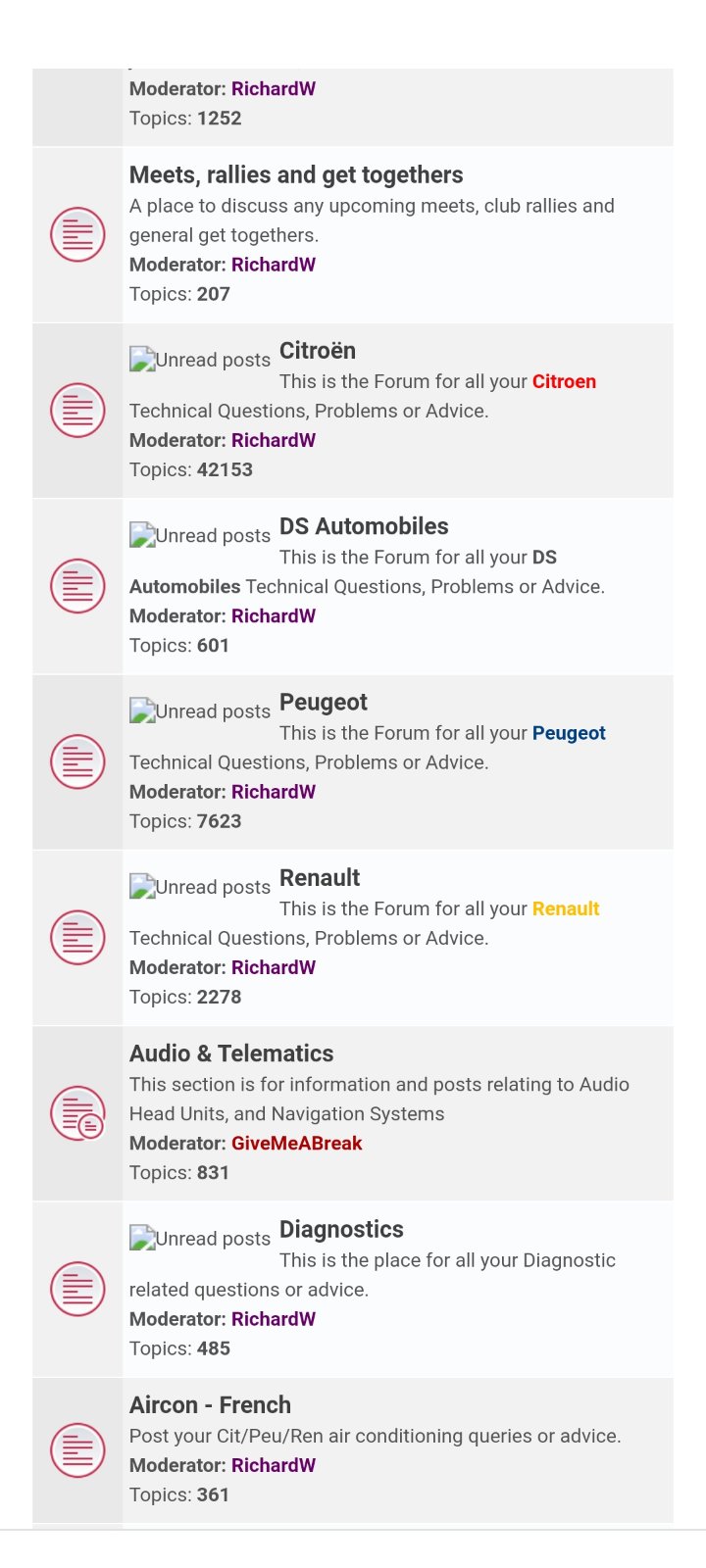Click forum icon beside Meets, rallies and get togethers
This screenshot has width=706, height=1568.
coord(77,235)
